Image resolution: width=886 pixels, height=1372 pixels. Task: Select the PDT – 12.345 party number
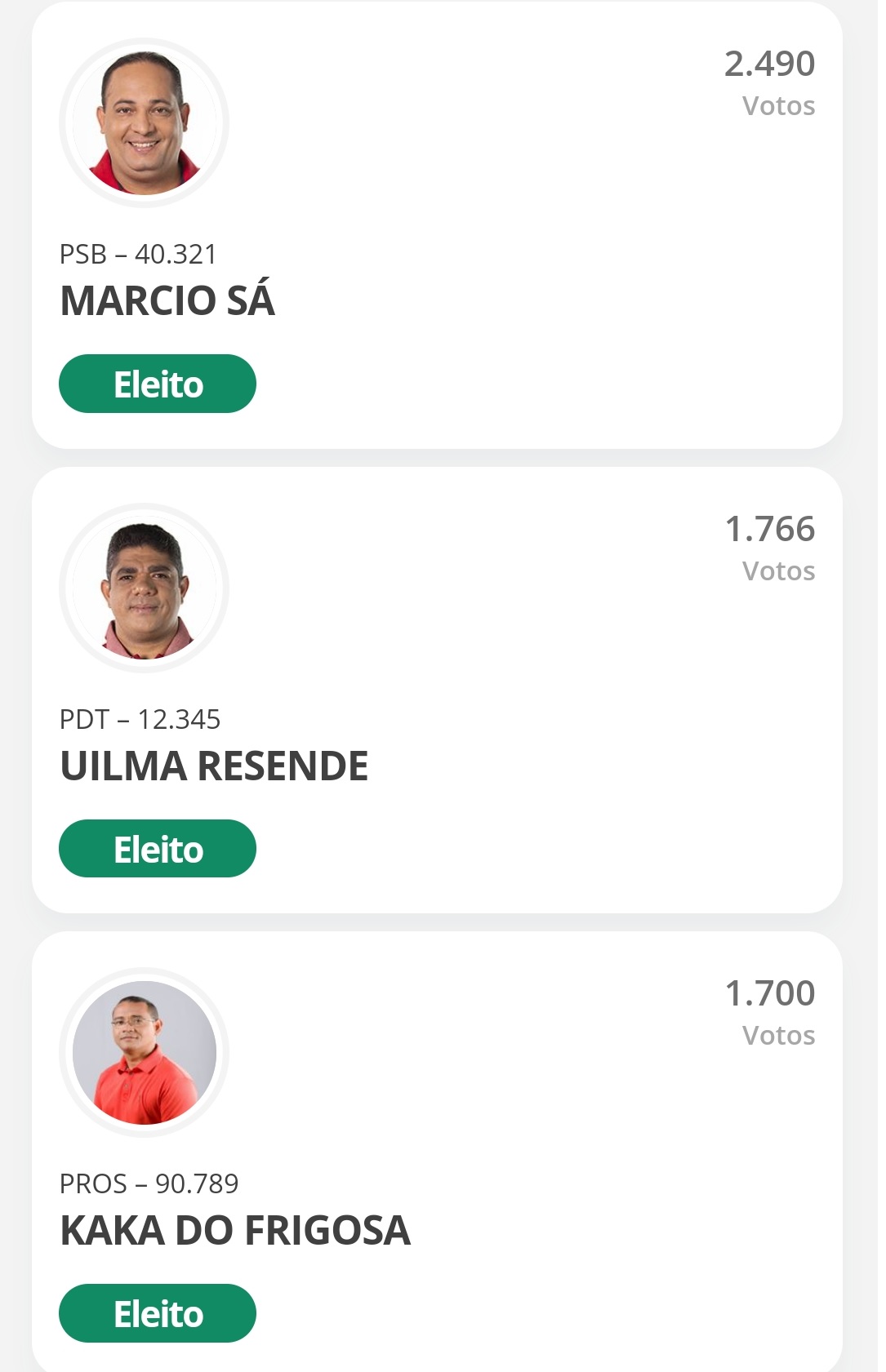[x=140, y=720]
